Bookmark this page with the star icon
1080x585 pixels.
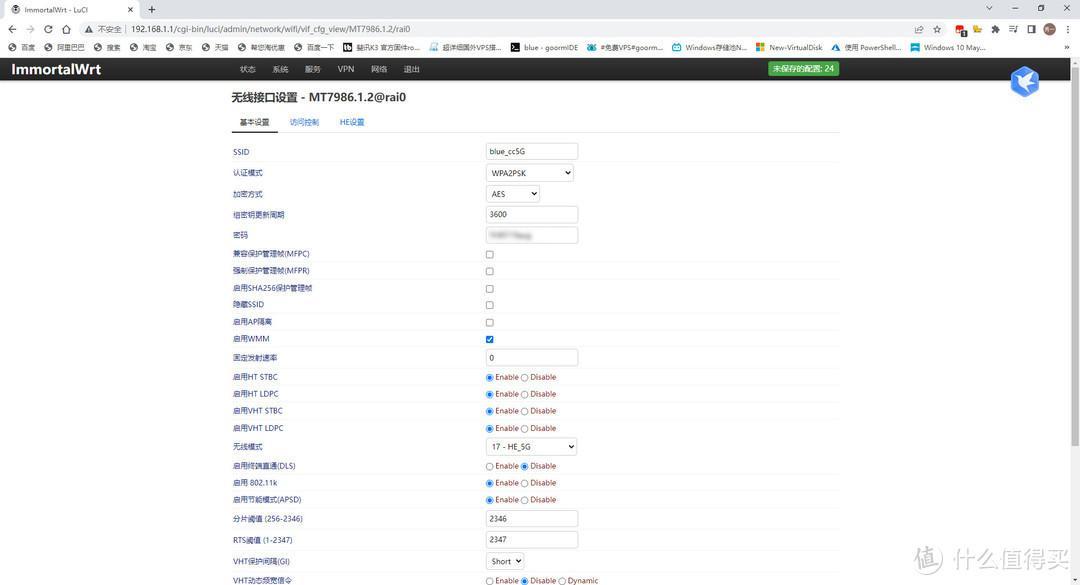tap(937, 29)
